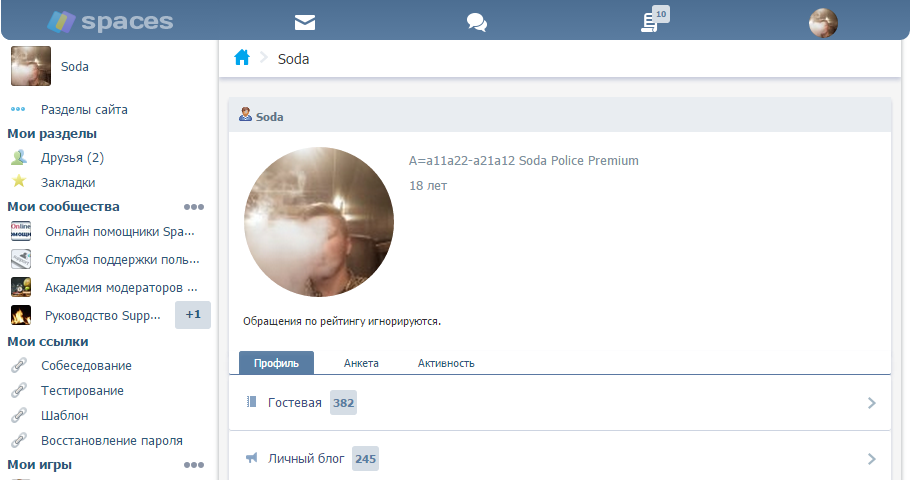912x480 pixels.
Task: Switch to the Анкета tab
Action: 361,363
